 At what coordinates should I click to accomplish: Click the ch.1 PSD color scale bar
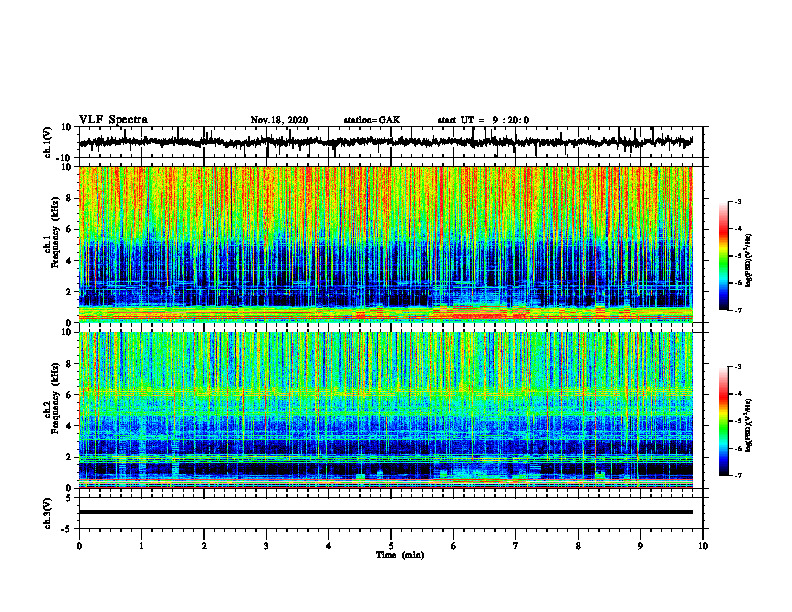(724, 256)
